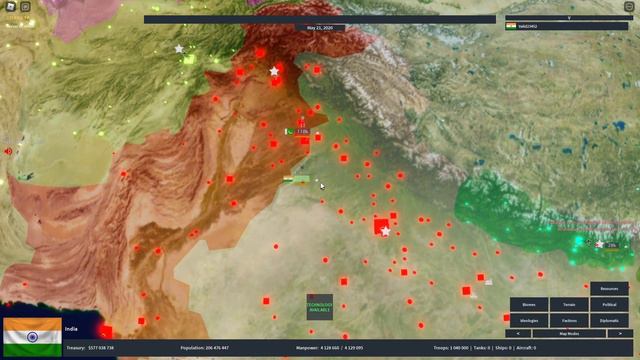Click the Troops, Tanks, Ships, Aircraft summary
This screenshot has width=640, height=360.
tap(485, 348)
